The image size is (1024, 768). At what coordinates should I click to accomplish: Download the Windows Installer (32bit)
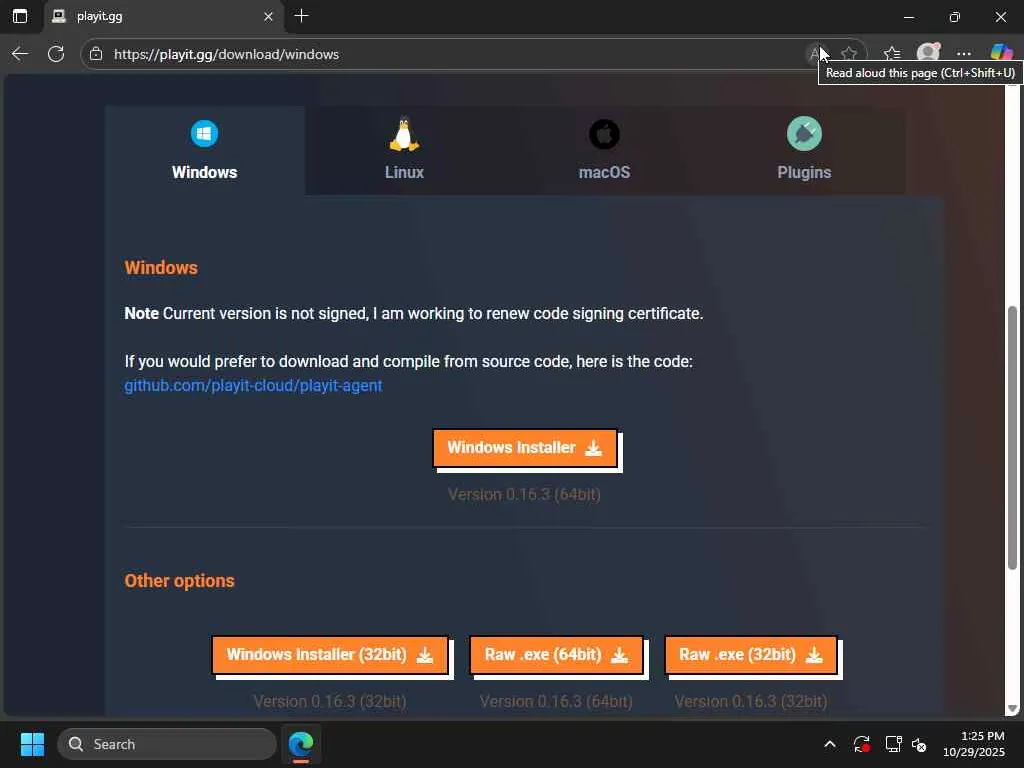[x=330, y=655]
